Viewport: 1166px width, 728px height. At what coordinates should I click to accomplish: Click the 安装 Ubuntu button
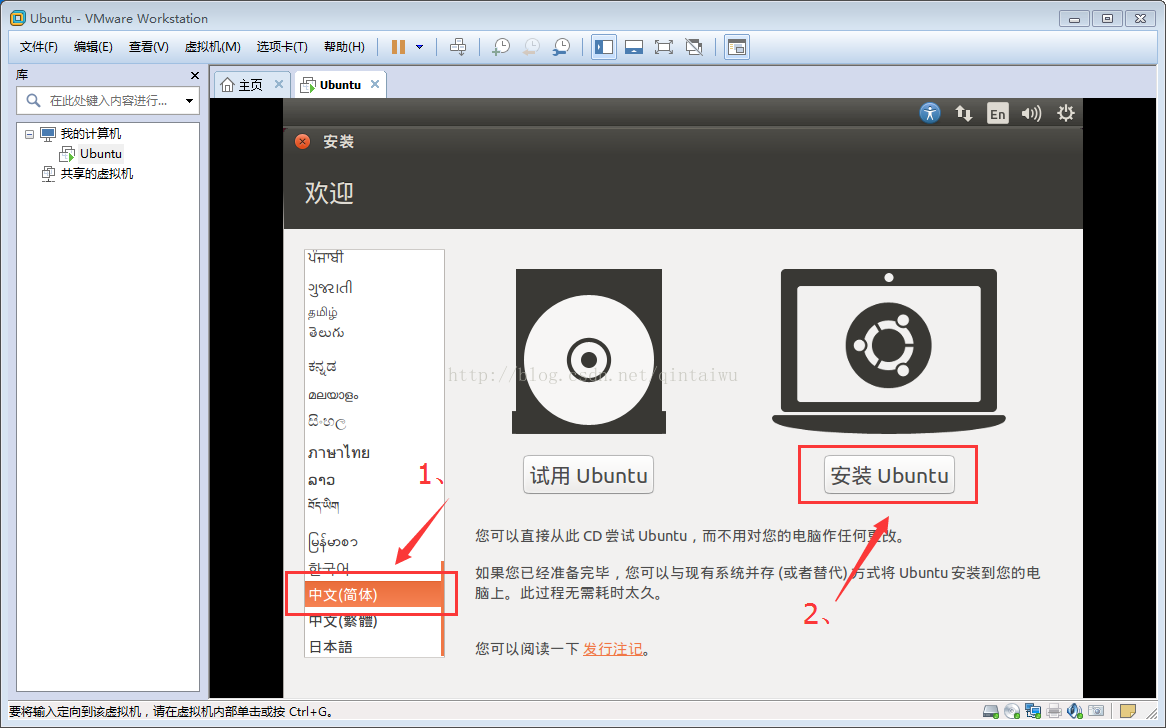pos(889,475)
